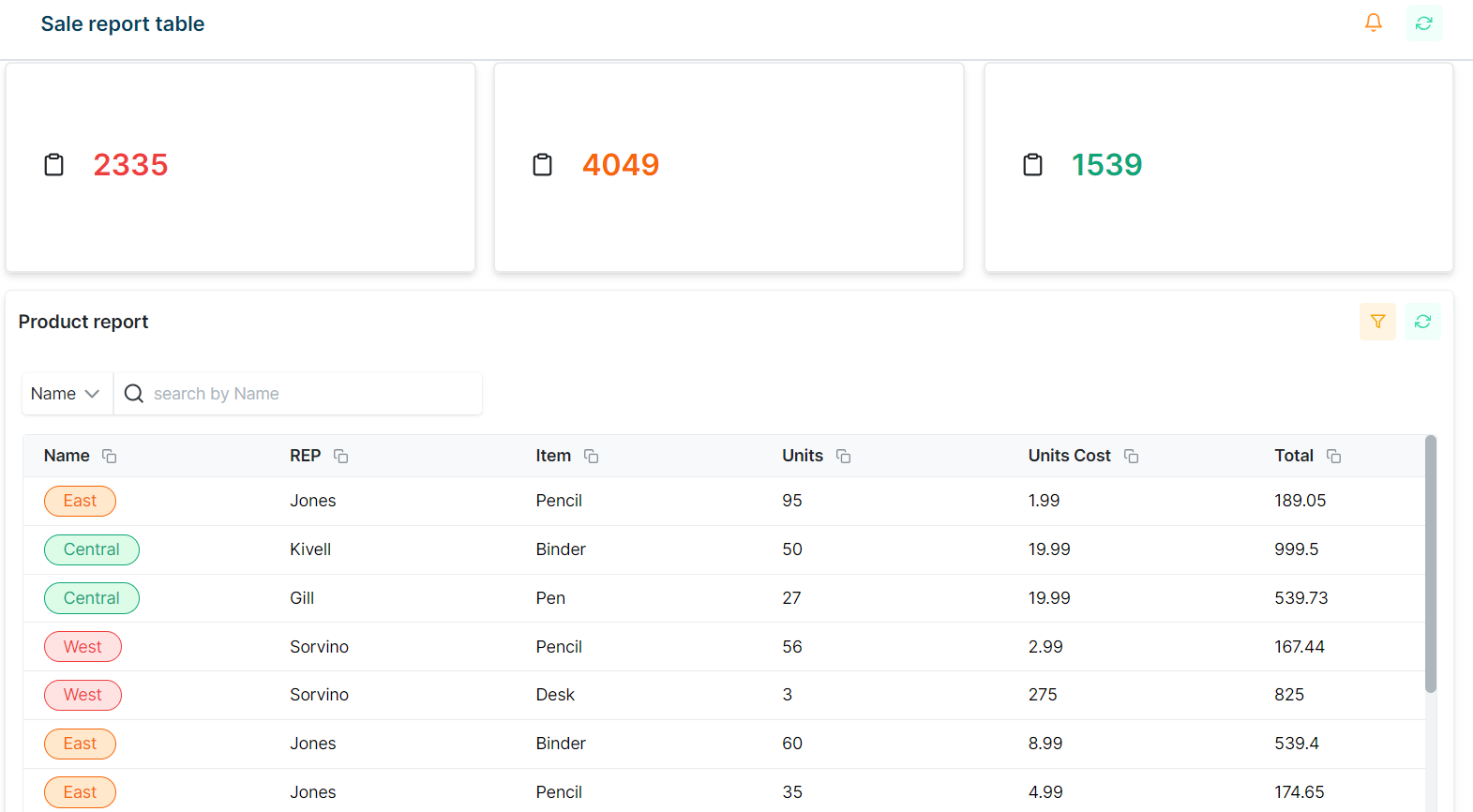Copy the Total column icon
Image resolution: width=1473 pixels, height=812 pixels.
point(1334,456)
